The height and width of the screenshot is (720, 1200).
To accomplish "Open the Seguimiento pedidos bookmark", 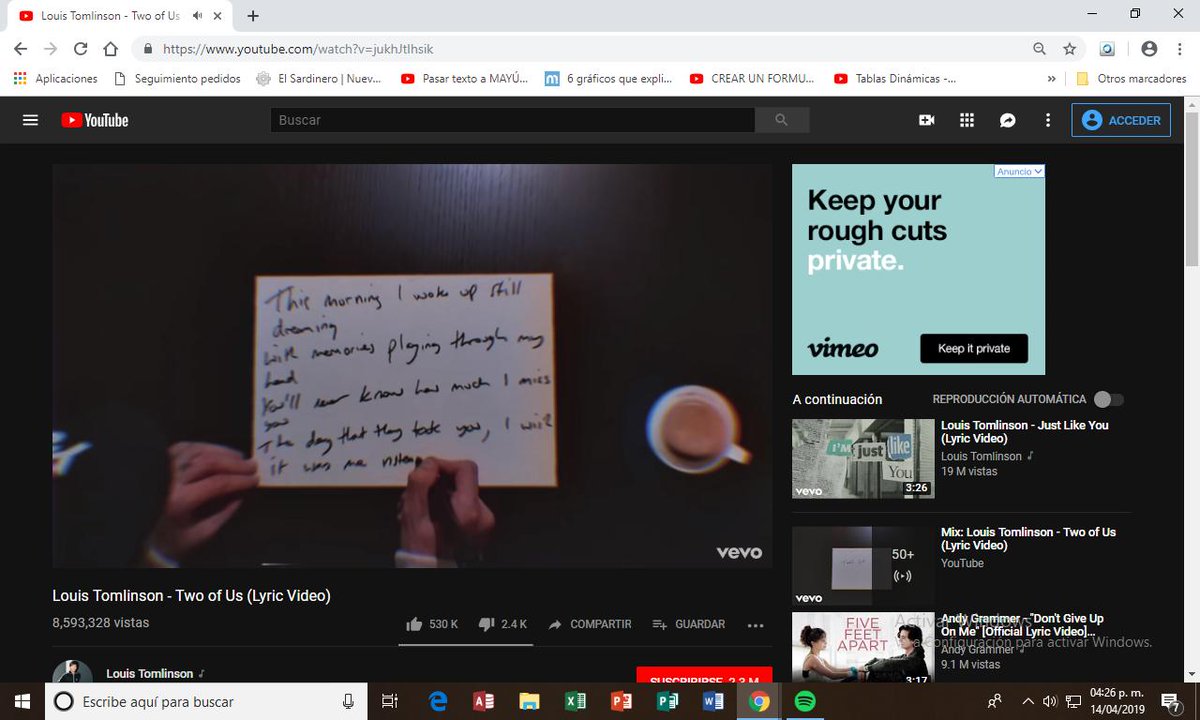I will (178, 78).
